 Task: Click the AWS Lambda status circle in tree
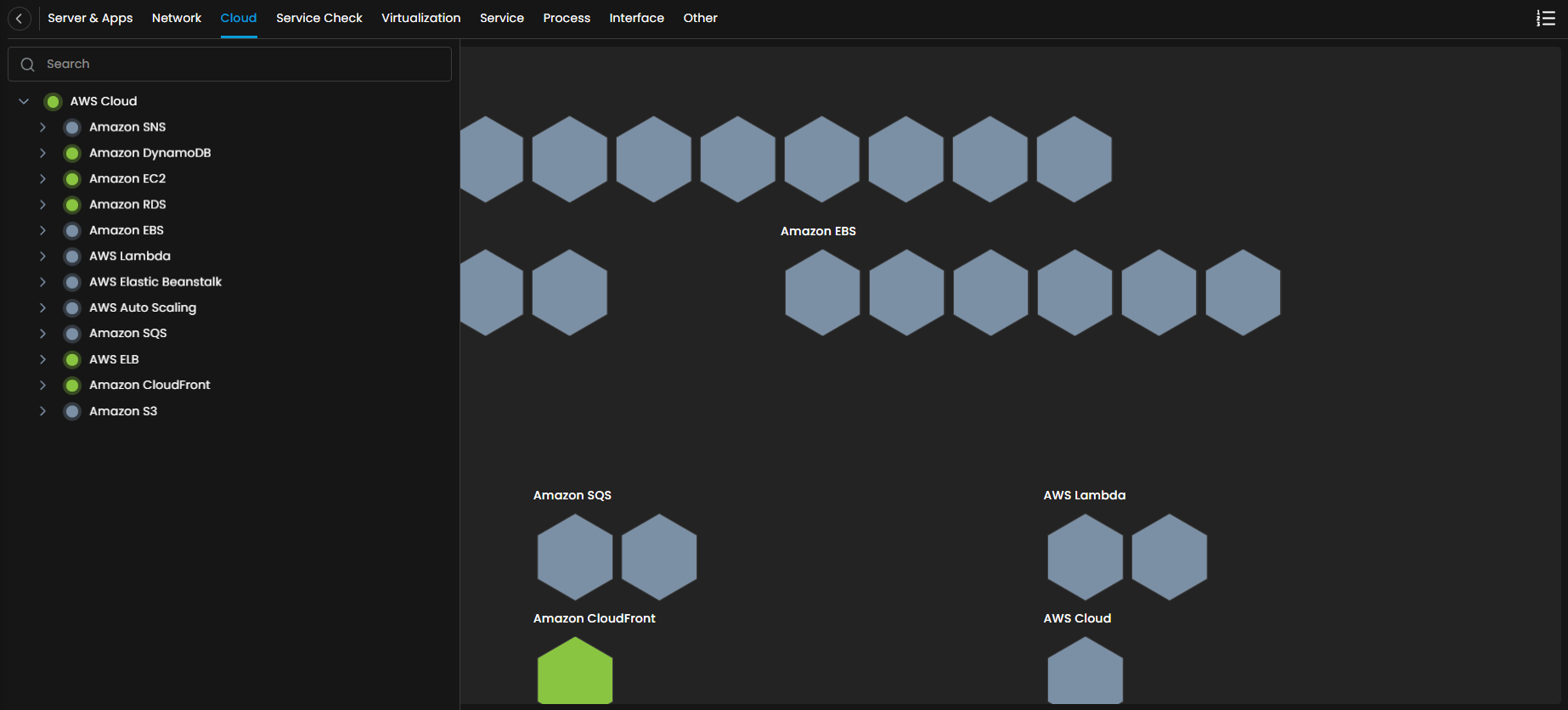coord(72,256)
